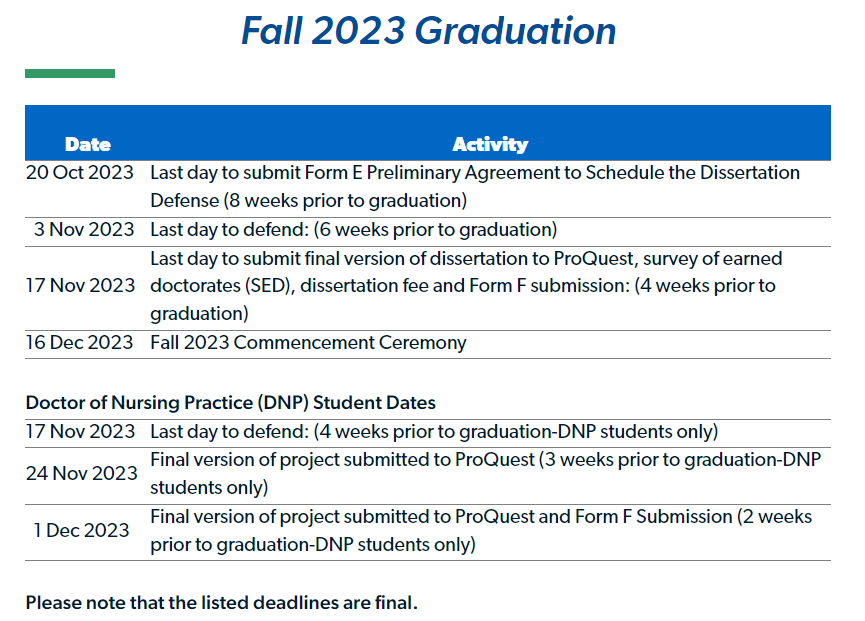Click the Doctor of Nursing Practice Student Dates heading
865x621 pixels.
(x=230, y=403)
